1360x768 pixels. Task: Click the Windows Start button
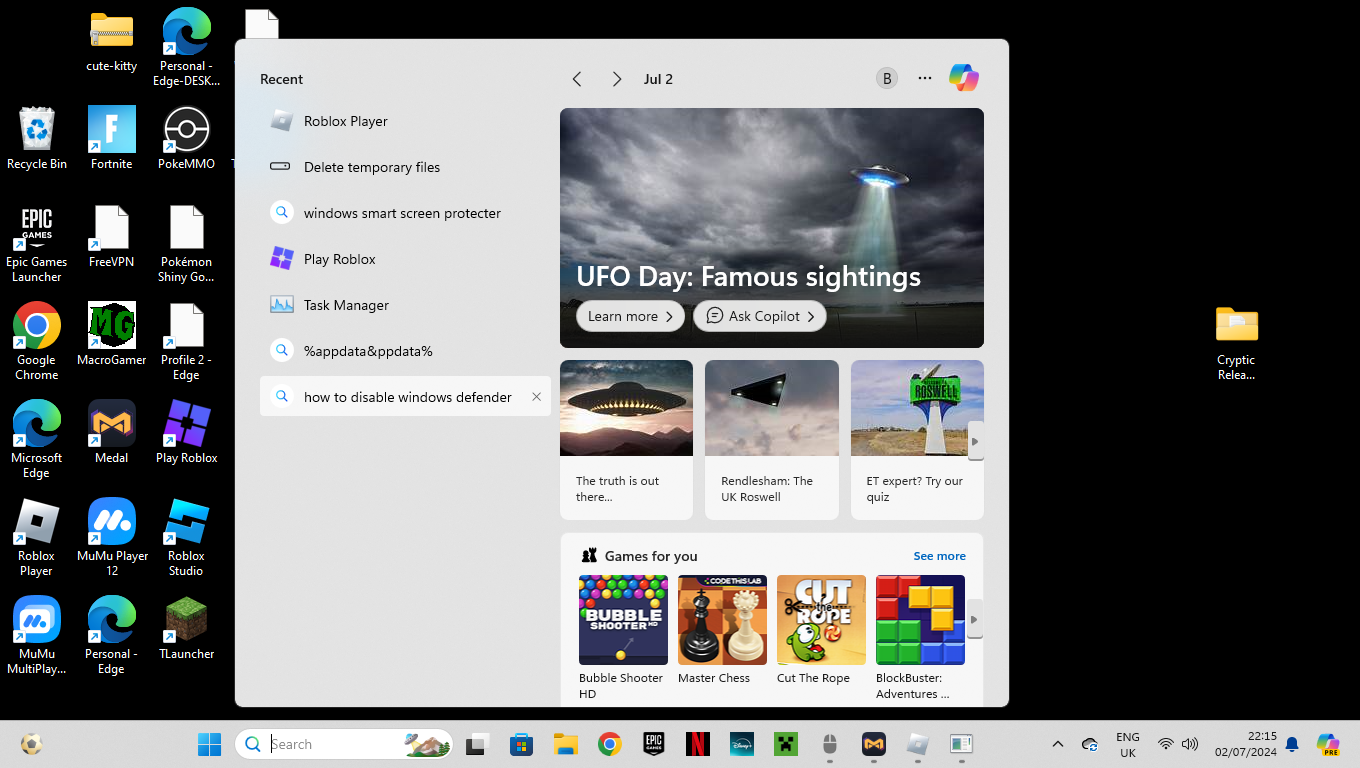pos(210,744)
